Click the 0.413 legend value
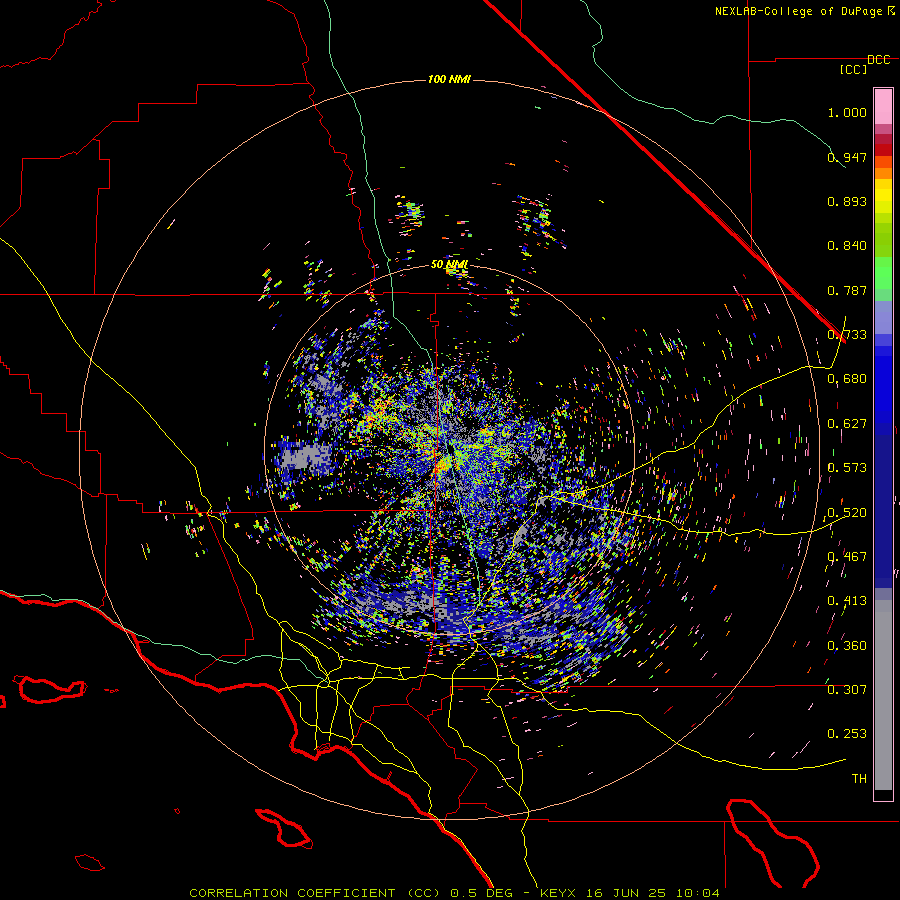This screenshot has height=900, width=900. (847, 601)
